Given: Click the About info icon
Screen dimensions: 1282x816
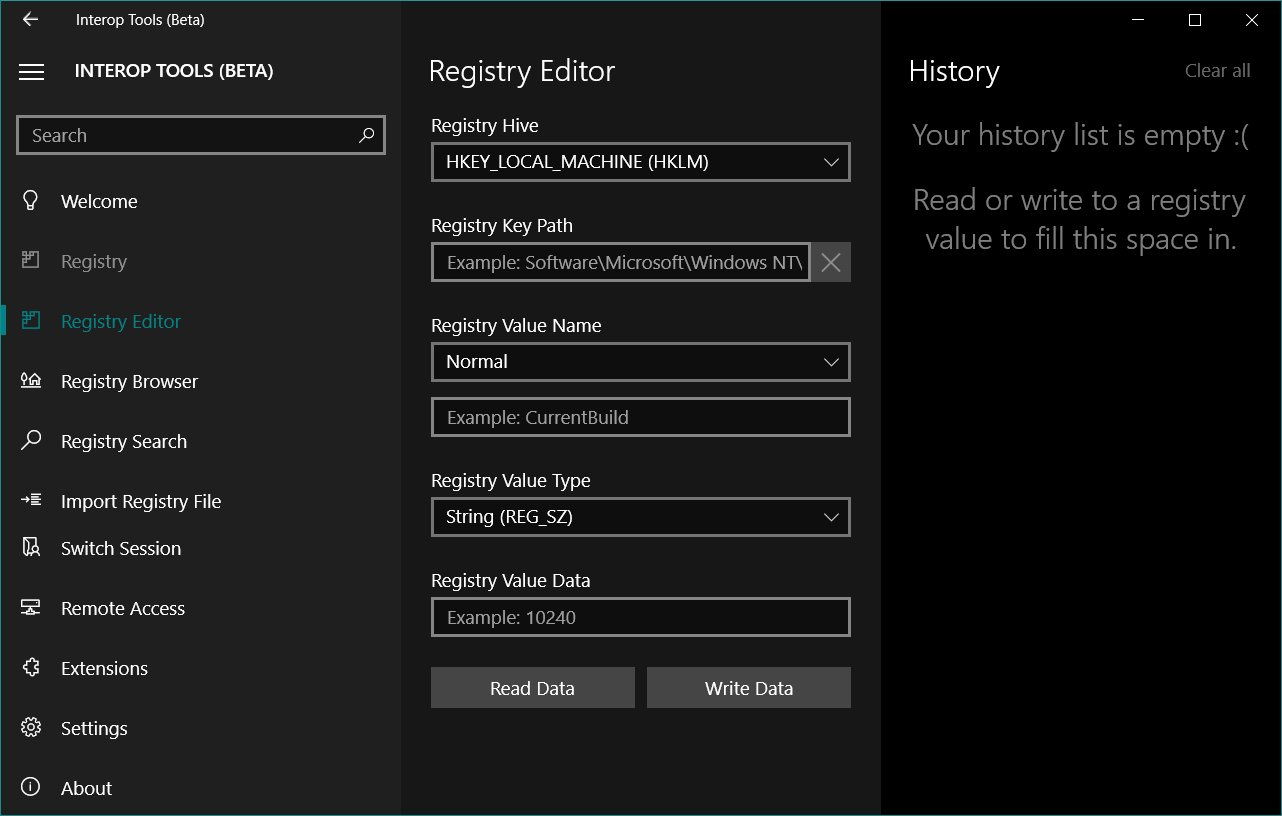Looking at the screenshot, I should tap(31, 788).
